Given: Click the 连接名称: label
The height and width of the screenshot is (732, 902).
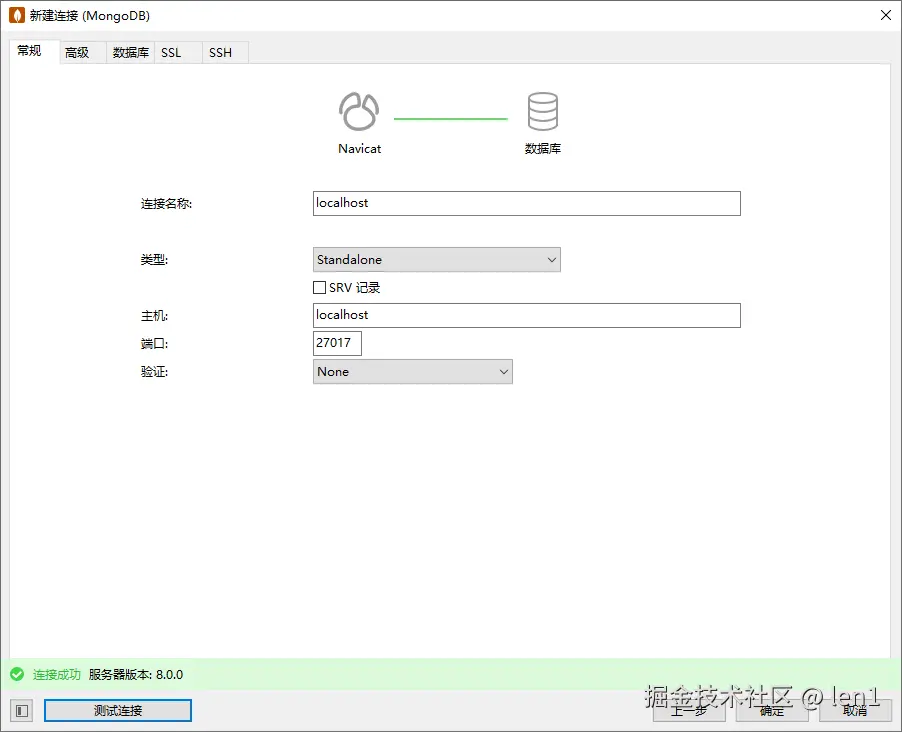Looking at the screenshot, I should (x=166, y=204).
